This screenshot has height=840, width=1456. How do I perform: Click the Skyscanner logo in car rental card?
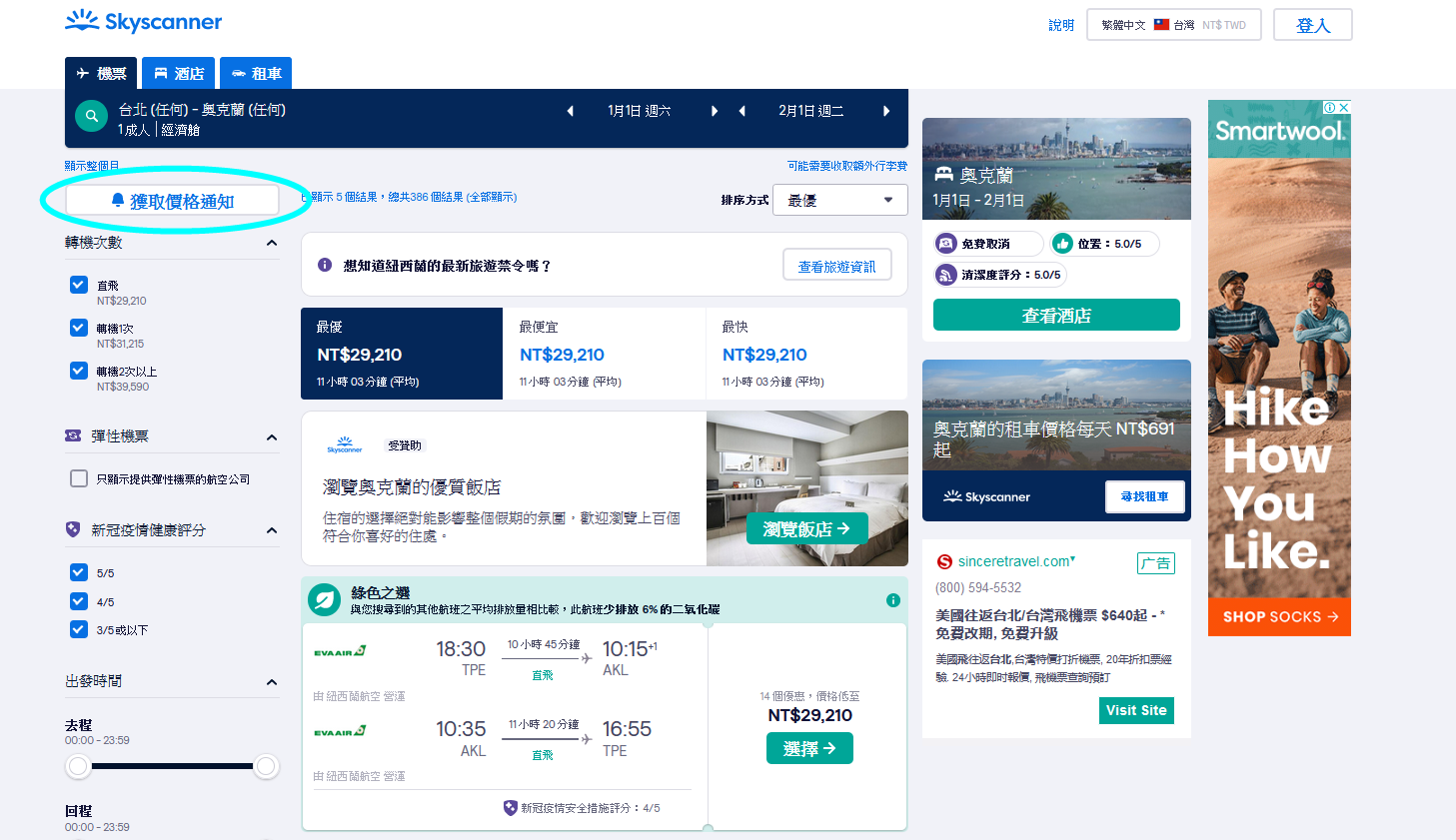986,496
